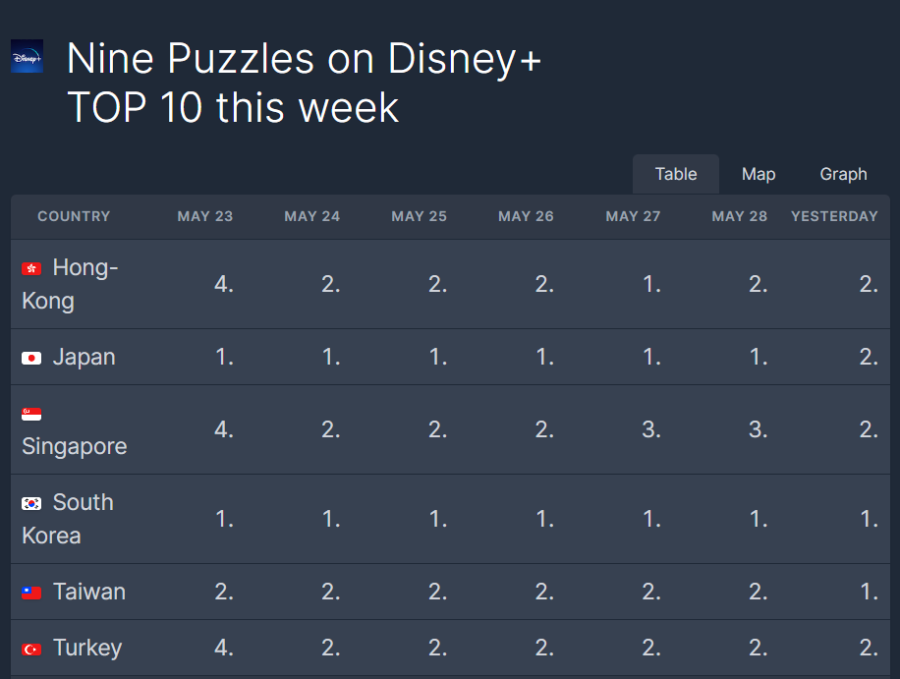Image resolution: width=900 pixels, height=679 pixels.
Task: Click the South Korea flag icon
Action: [x=32, y=503]
